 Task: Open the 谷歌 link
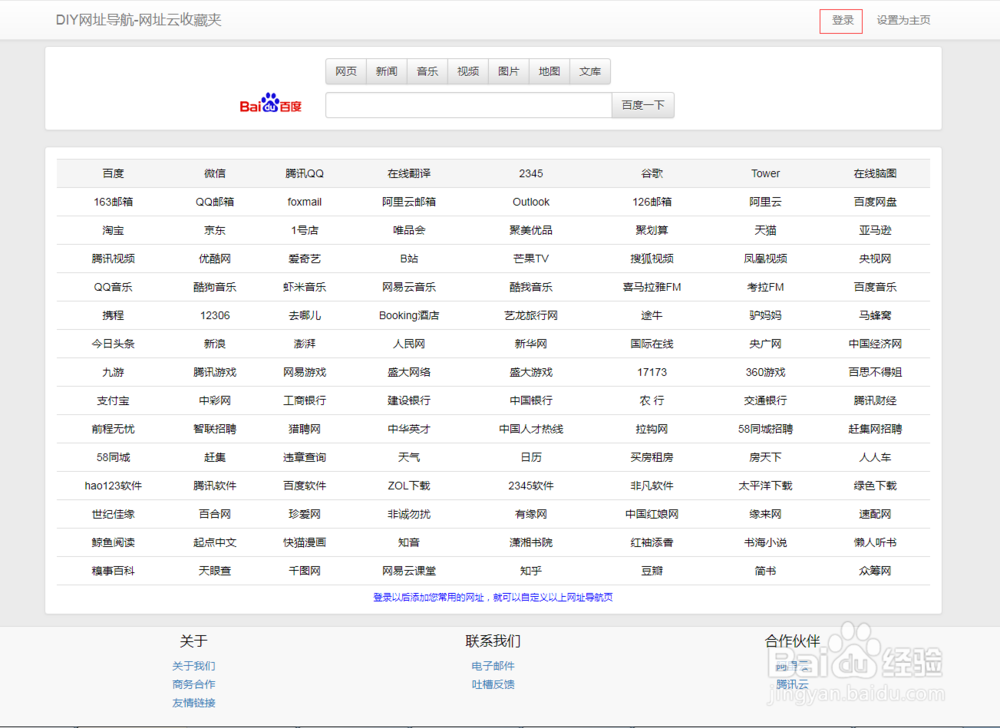652,173
